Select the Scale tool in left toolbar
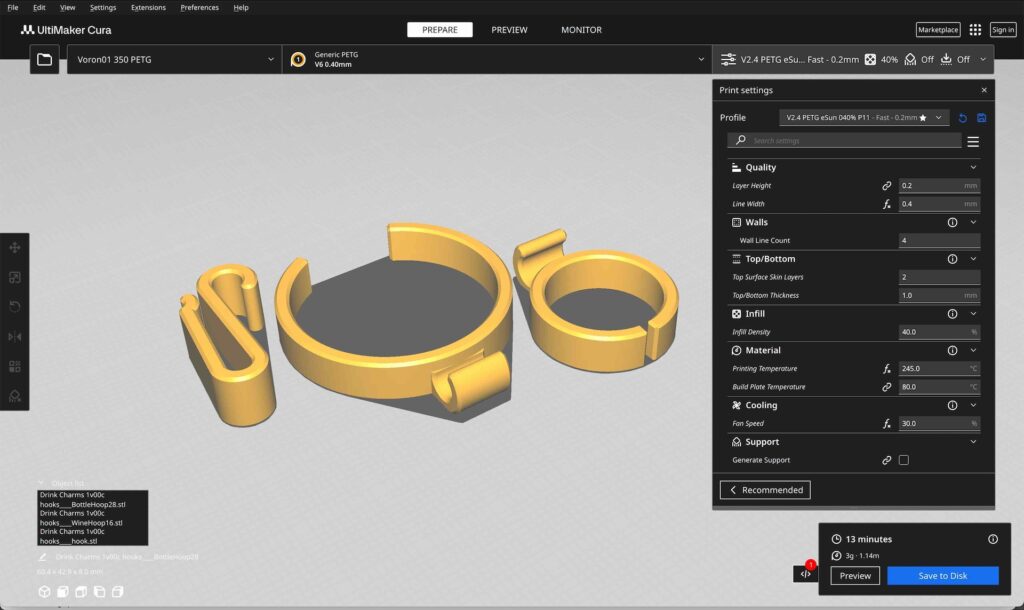Viewport: 1024px width, 610px height. [x=14, y=278]
